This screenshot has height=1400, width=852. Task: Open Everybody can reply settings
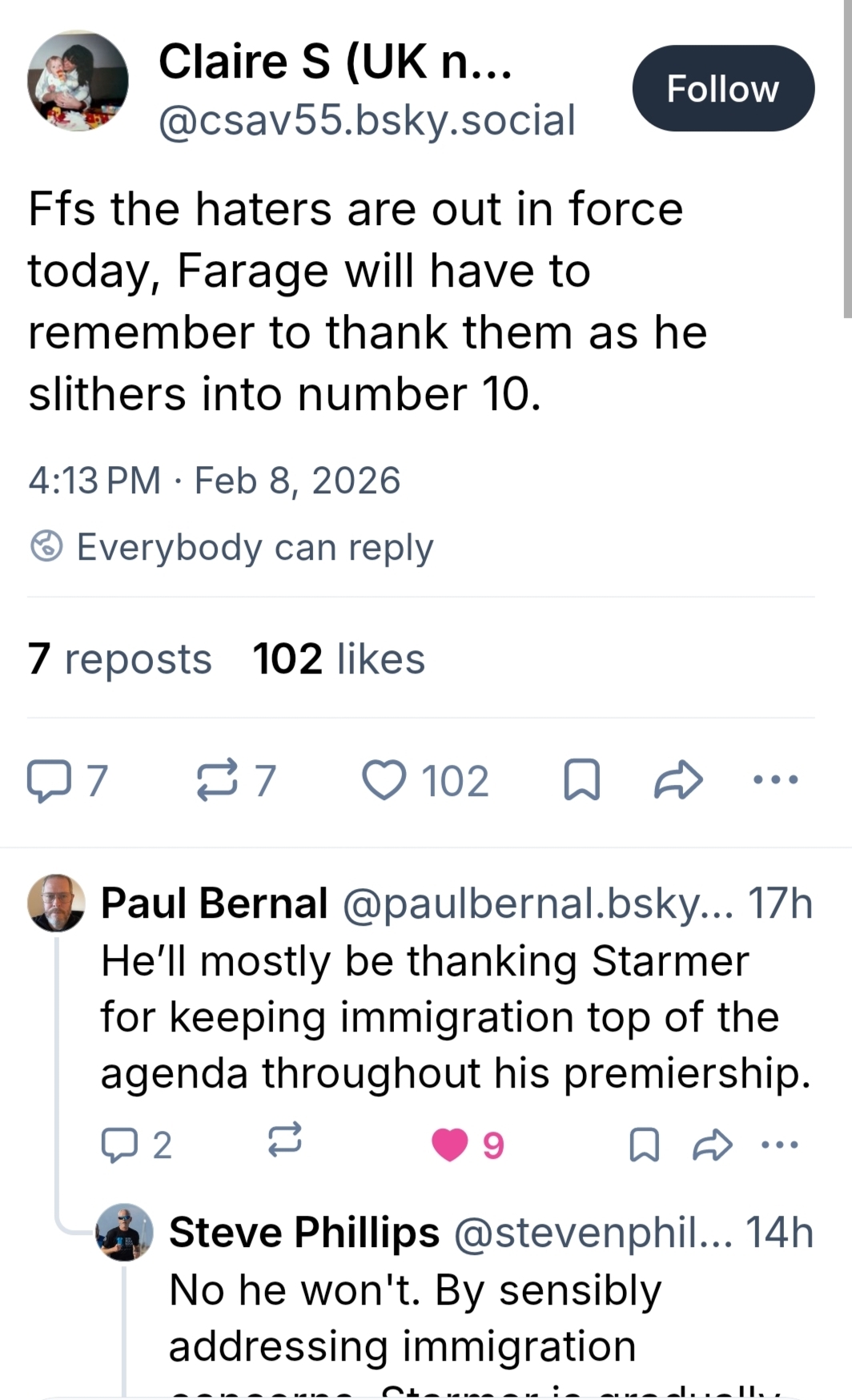tap(232, 548)
